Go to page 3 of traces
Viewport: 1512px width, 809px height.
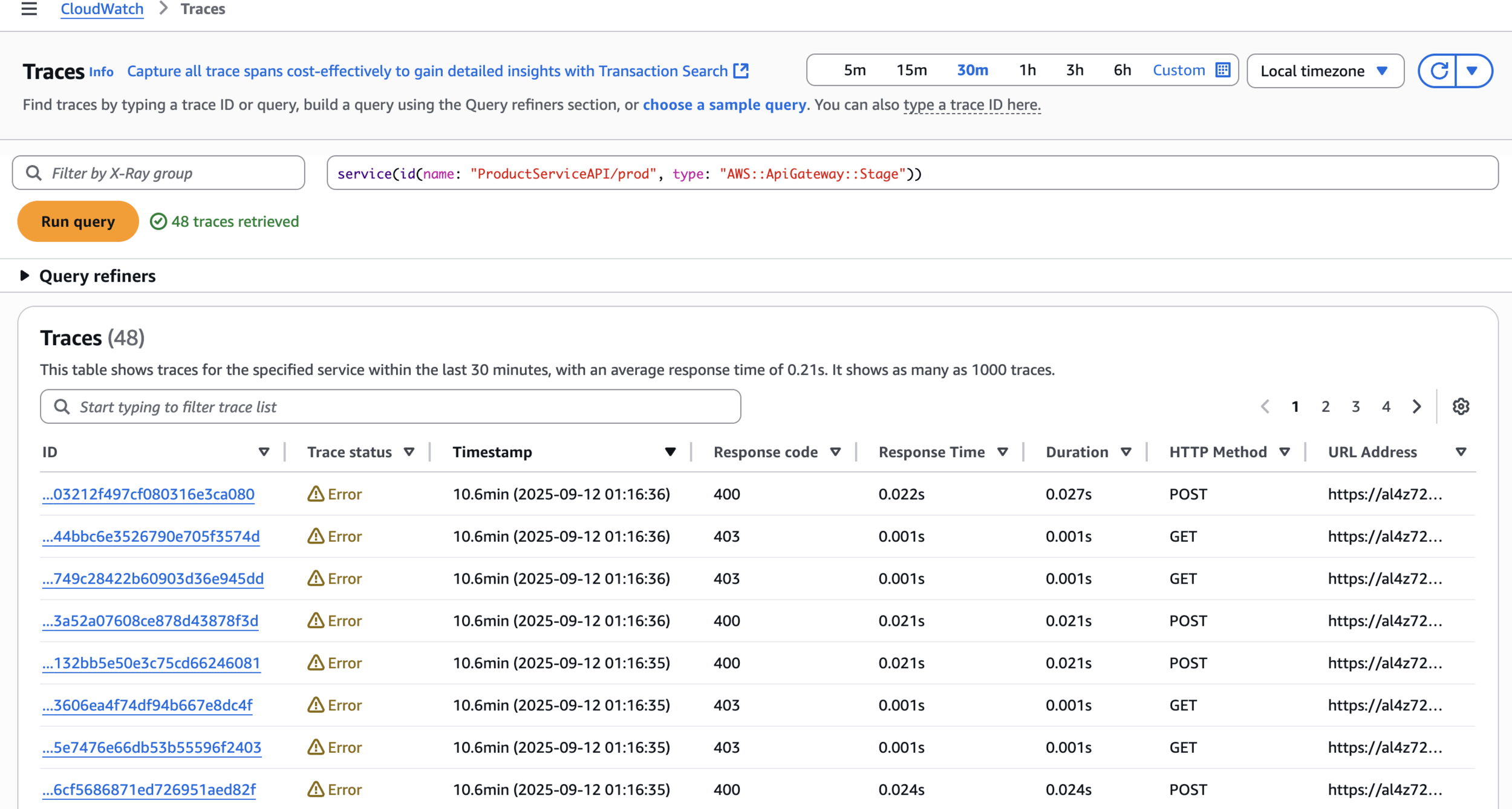(1356, 406)
